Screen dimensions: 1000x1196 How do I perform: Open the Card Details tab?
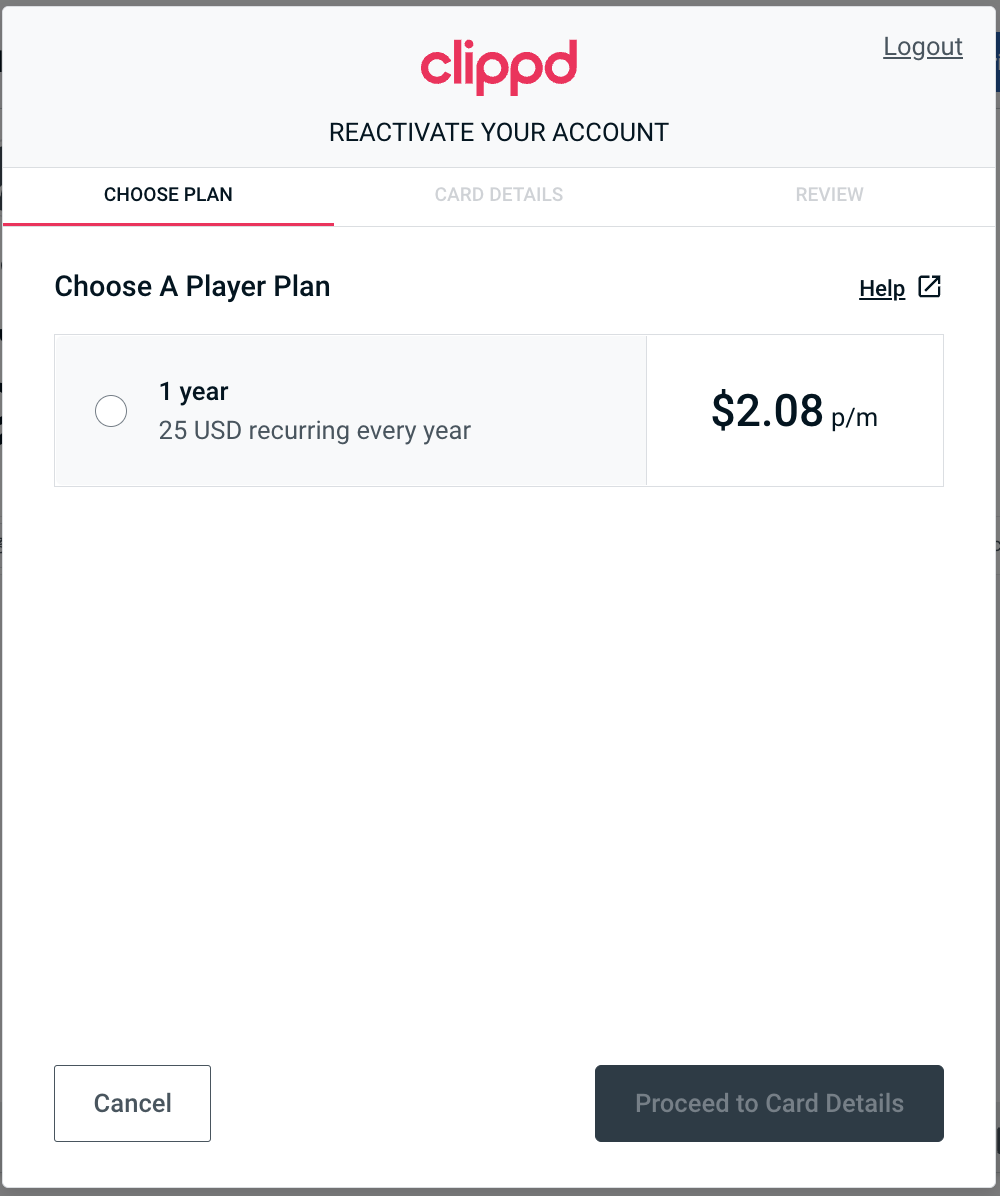[499, 195]
